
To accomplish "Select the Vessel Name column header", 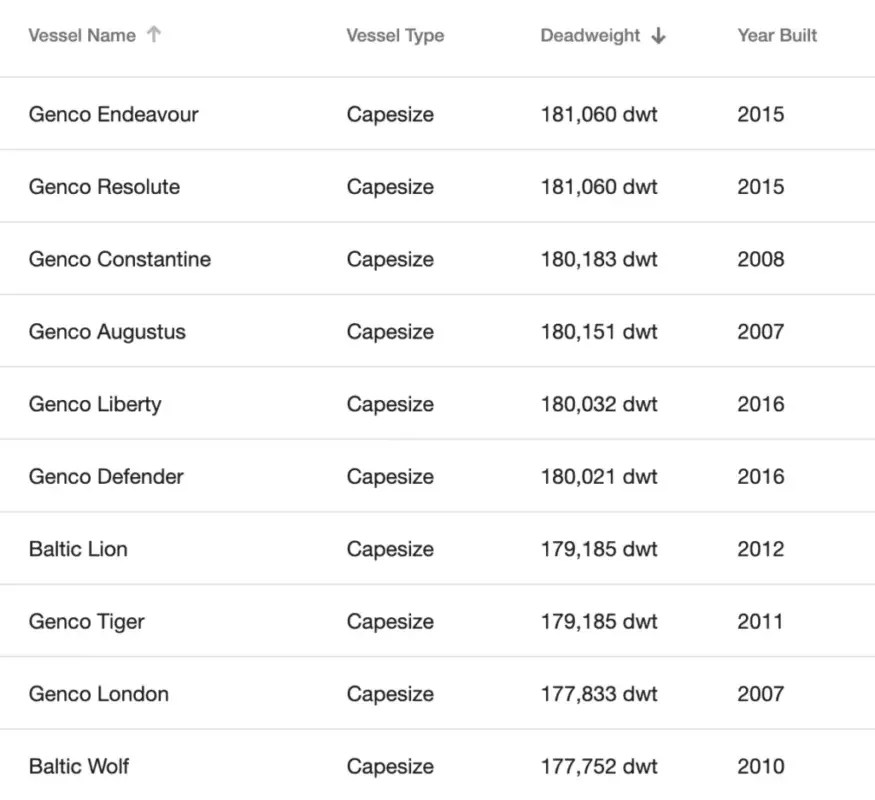I will pyautogui.click(x=81, y=35).
